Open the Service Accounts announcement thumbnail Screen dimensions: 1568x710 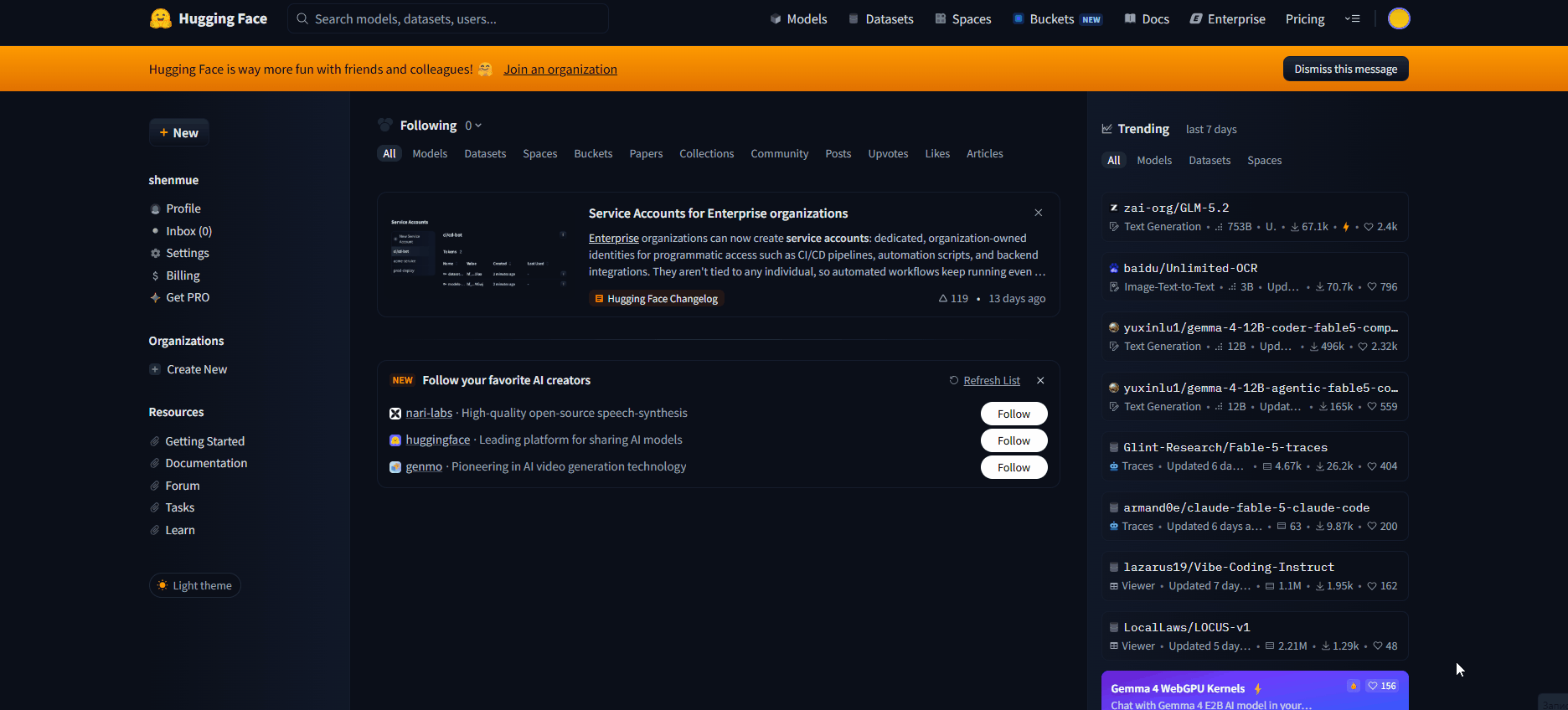[x=479, y=254]
